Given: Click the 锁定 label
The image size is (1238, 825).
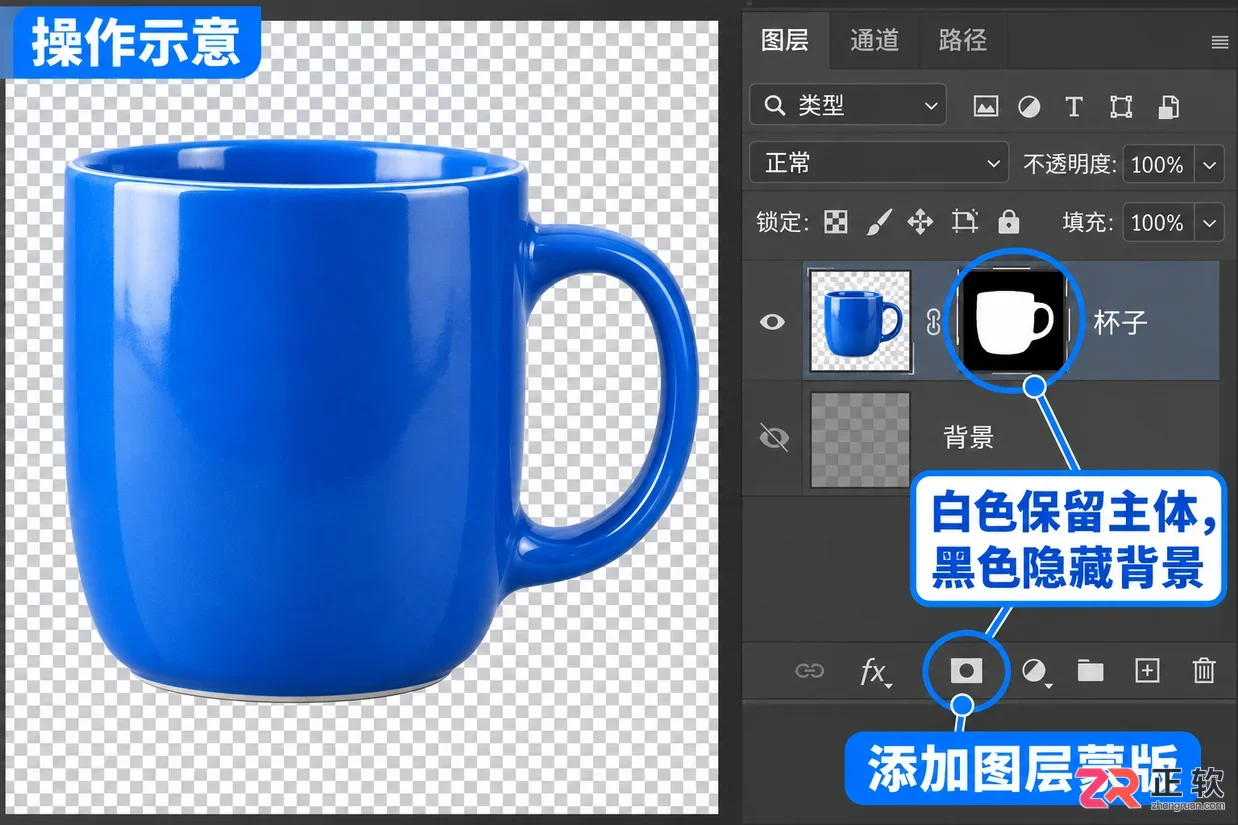Looking at the screenshot, I should 783,222.
